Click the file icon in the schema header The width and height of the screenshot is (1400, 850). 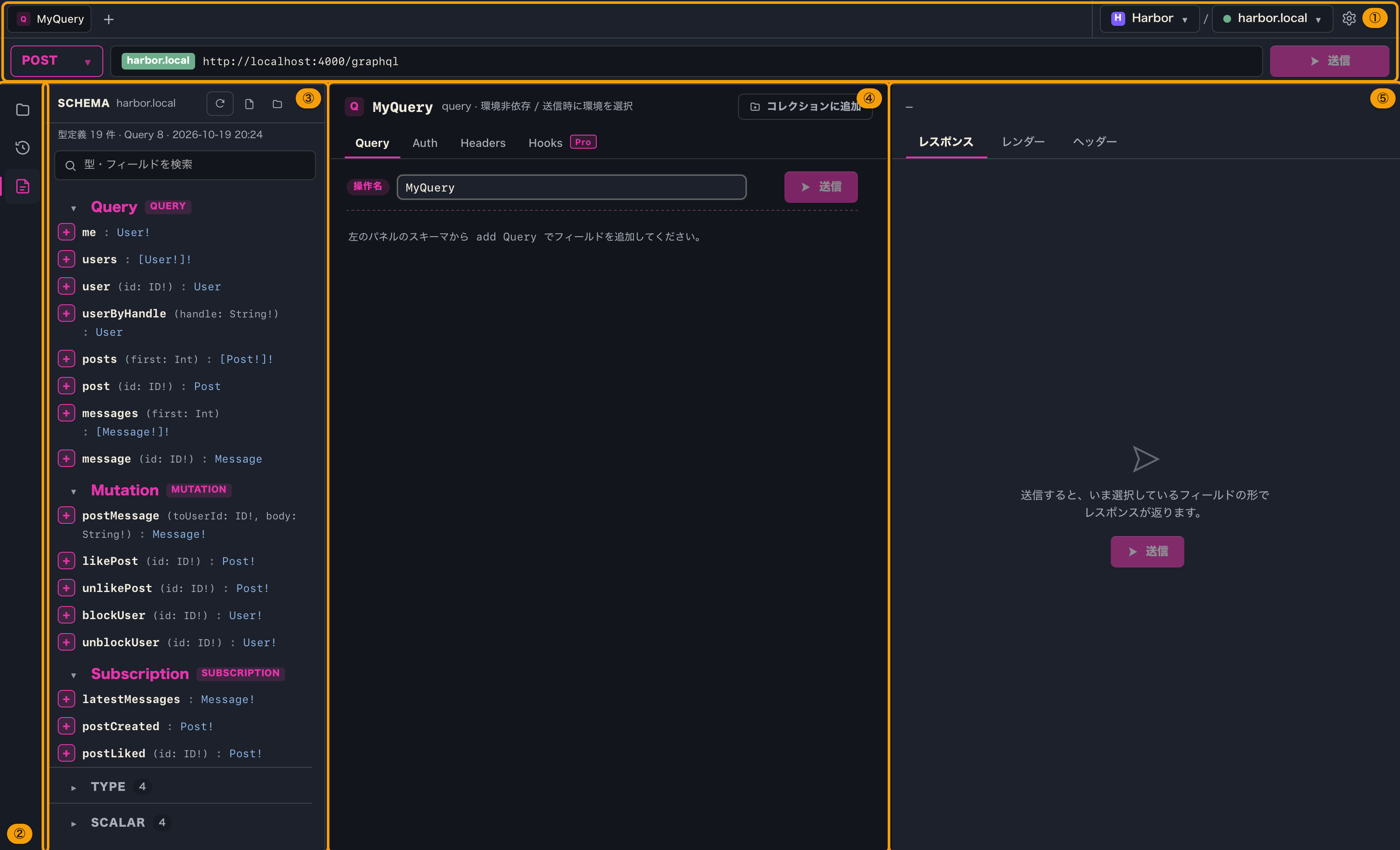point(249,104)
